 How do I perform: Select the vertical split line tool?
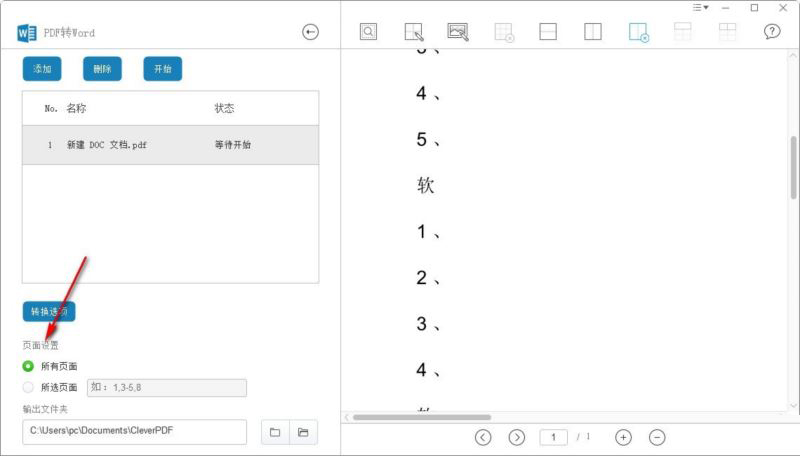pyautogui.click(x=592, y=32)
